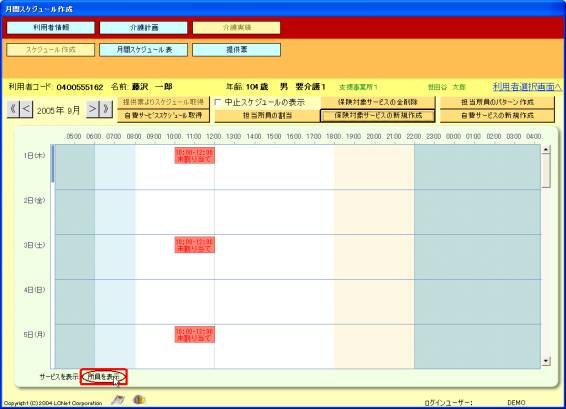The height and width of the screenshot is (409, 566).
Task: Advance to next month with single-right arrow
Action: pyautogui.click(x=92, y=109)
